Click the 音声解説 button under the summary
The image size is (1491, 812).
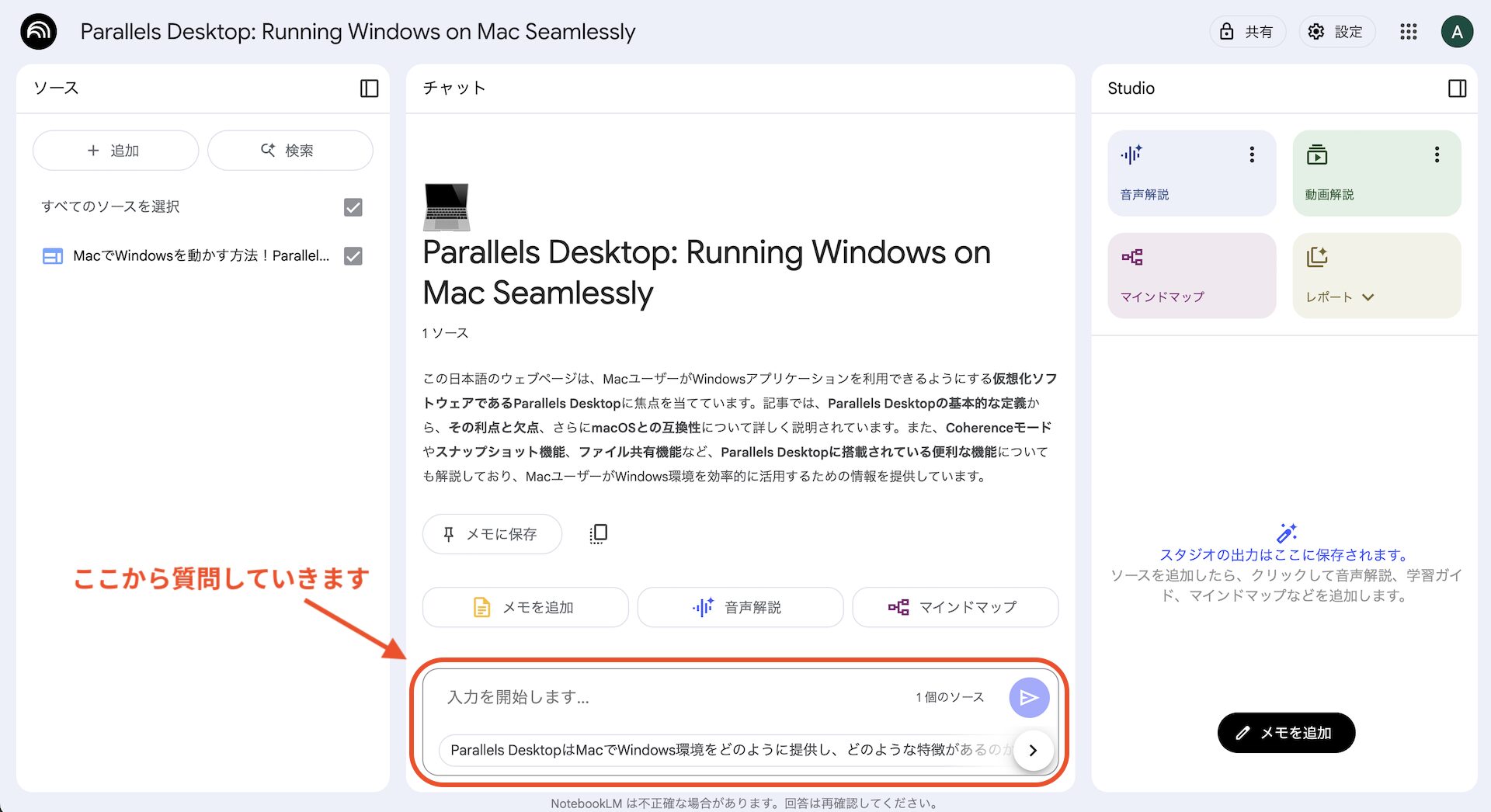click(x=740, y=607)
